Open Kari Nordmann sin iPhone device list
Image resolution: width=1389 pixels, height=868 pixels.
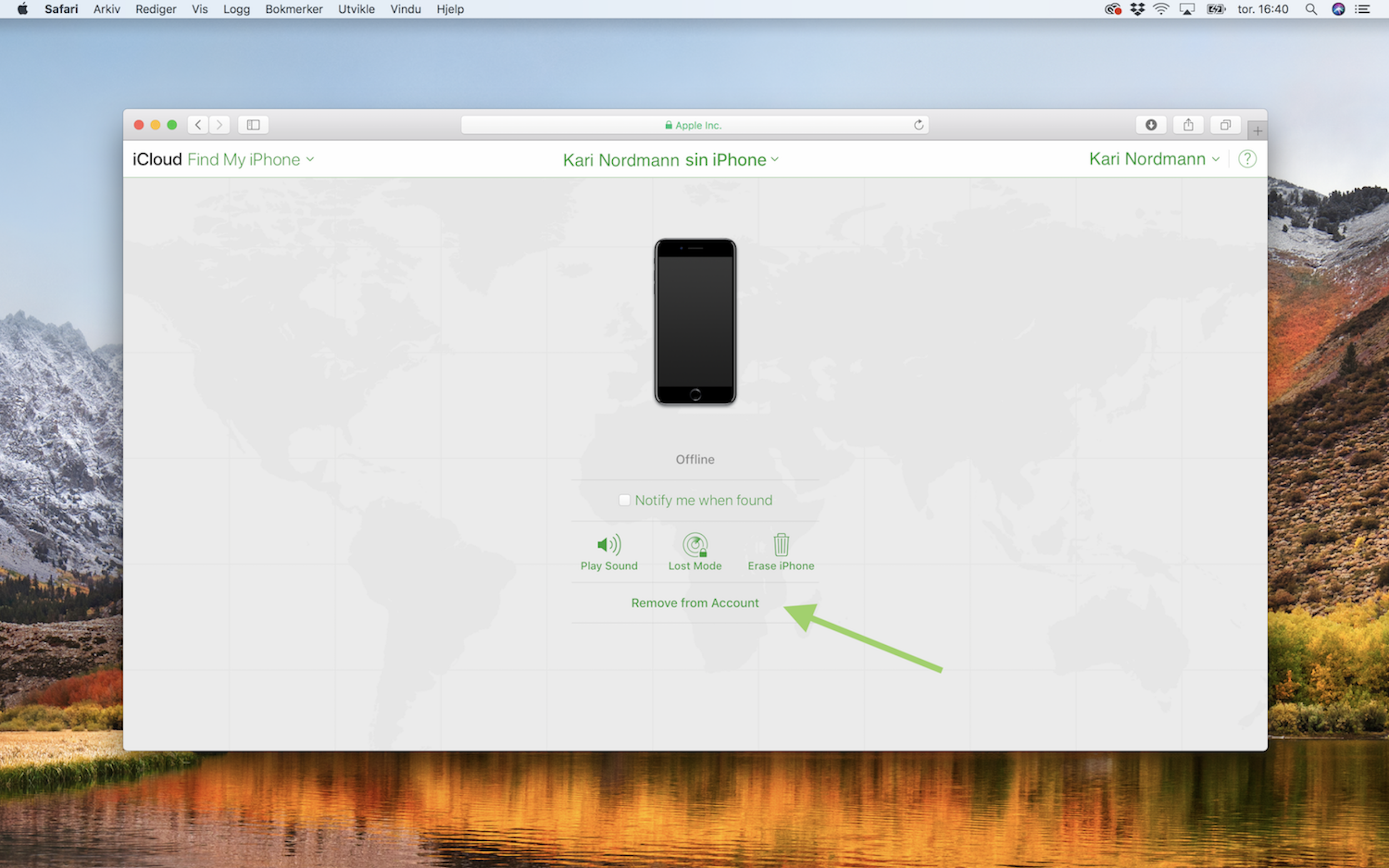pos(670,159)
